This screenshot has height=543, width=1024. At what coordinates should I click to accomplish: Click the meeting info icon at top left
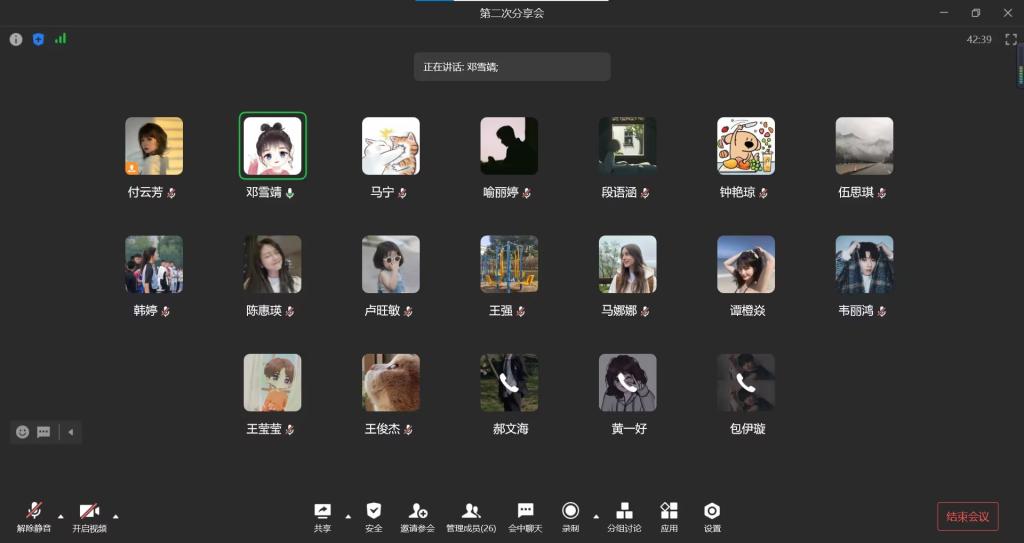click(16, 39)
